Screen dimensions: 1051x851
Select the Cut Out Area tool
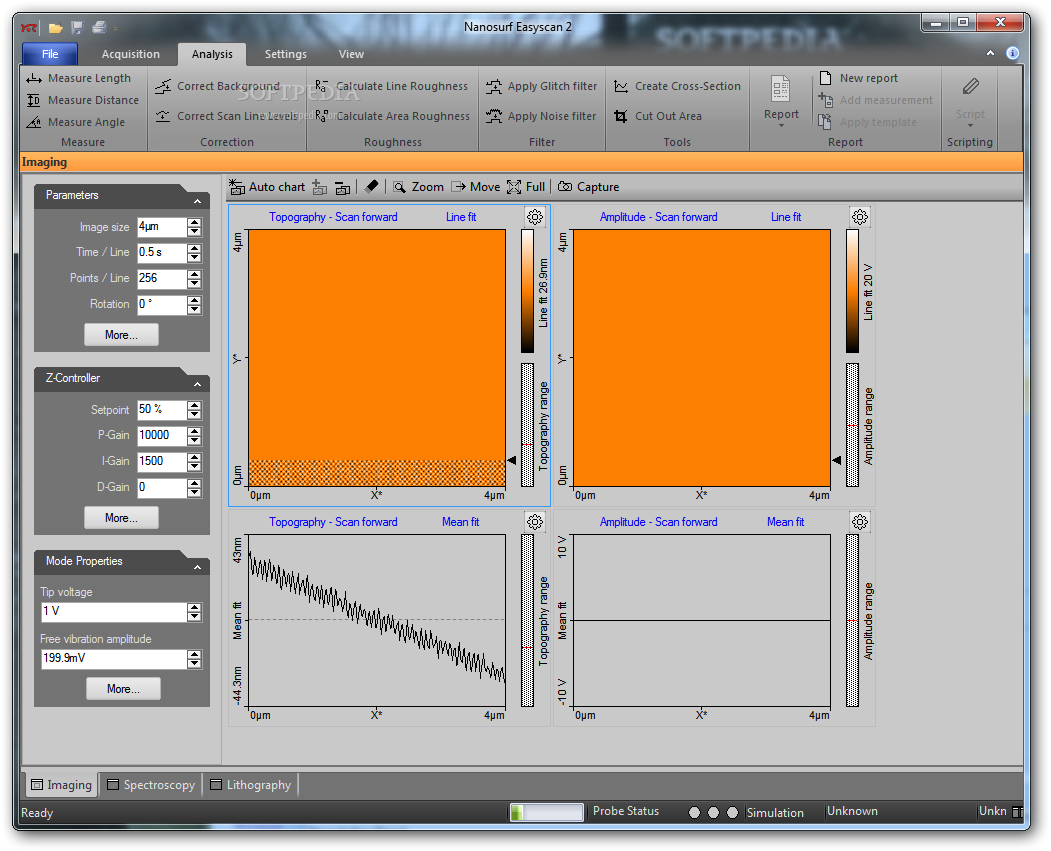point(658,117)
